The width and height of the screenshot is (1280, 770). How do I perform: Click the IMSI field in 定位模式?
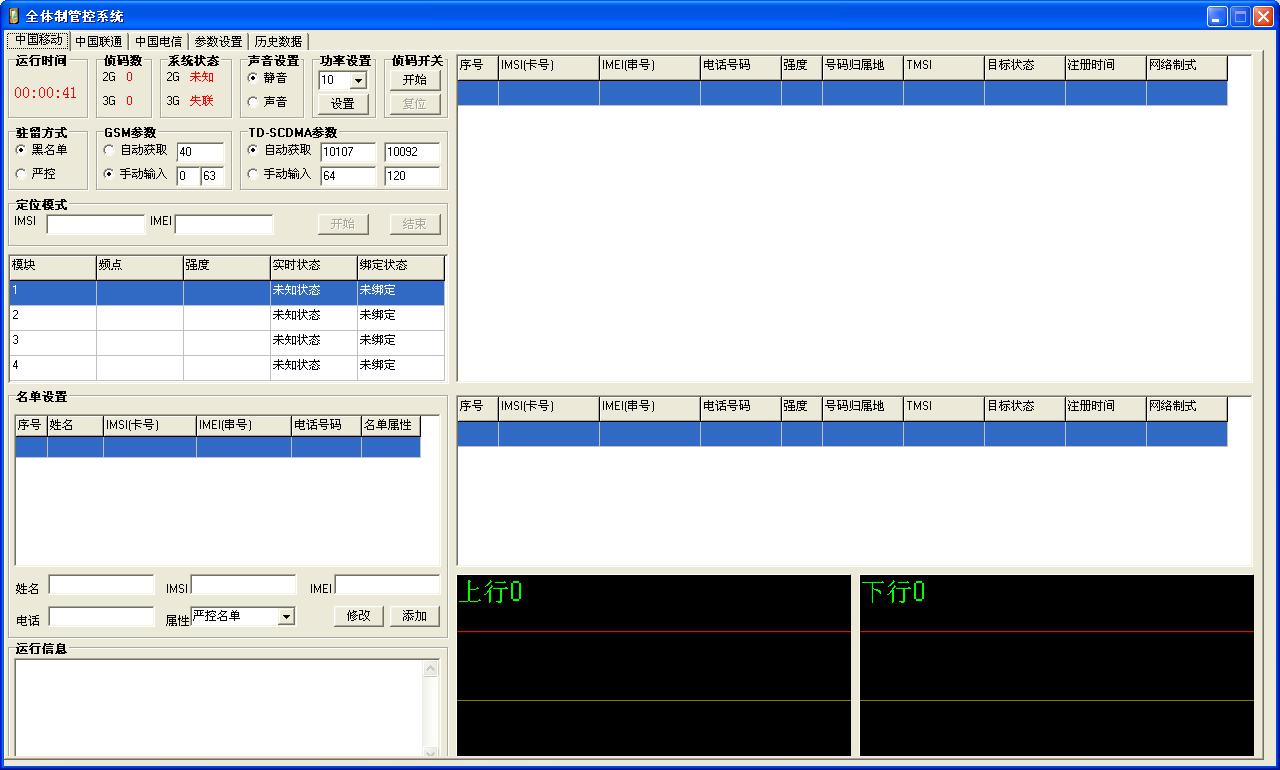click(x=95, y=224)
